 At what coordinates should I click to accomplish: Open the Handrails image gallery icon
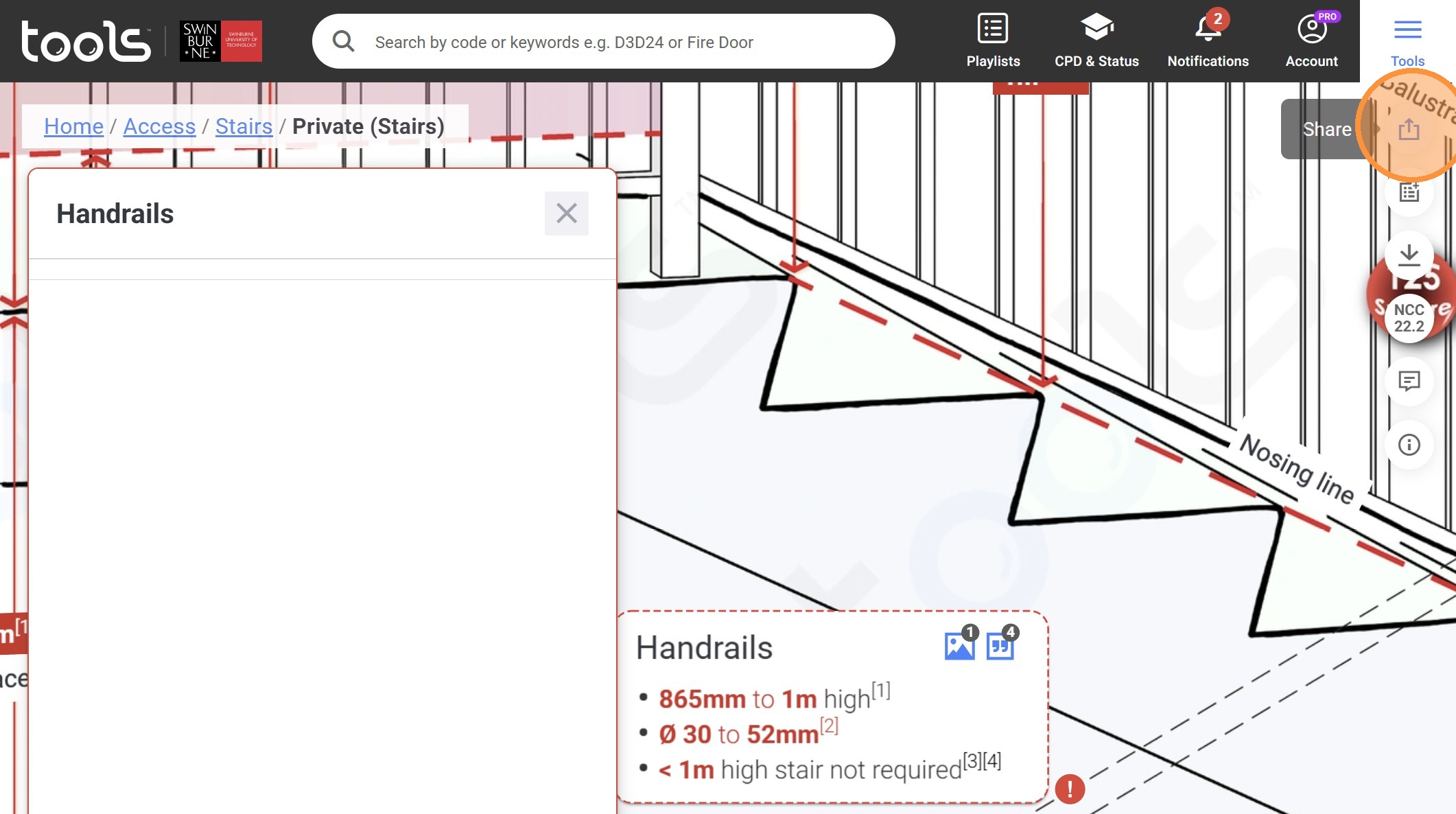tap(959, 645)
